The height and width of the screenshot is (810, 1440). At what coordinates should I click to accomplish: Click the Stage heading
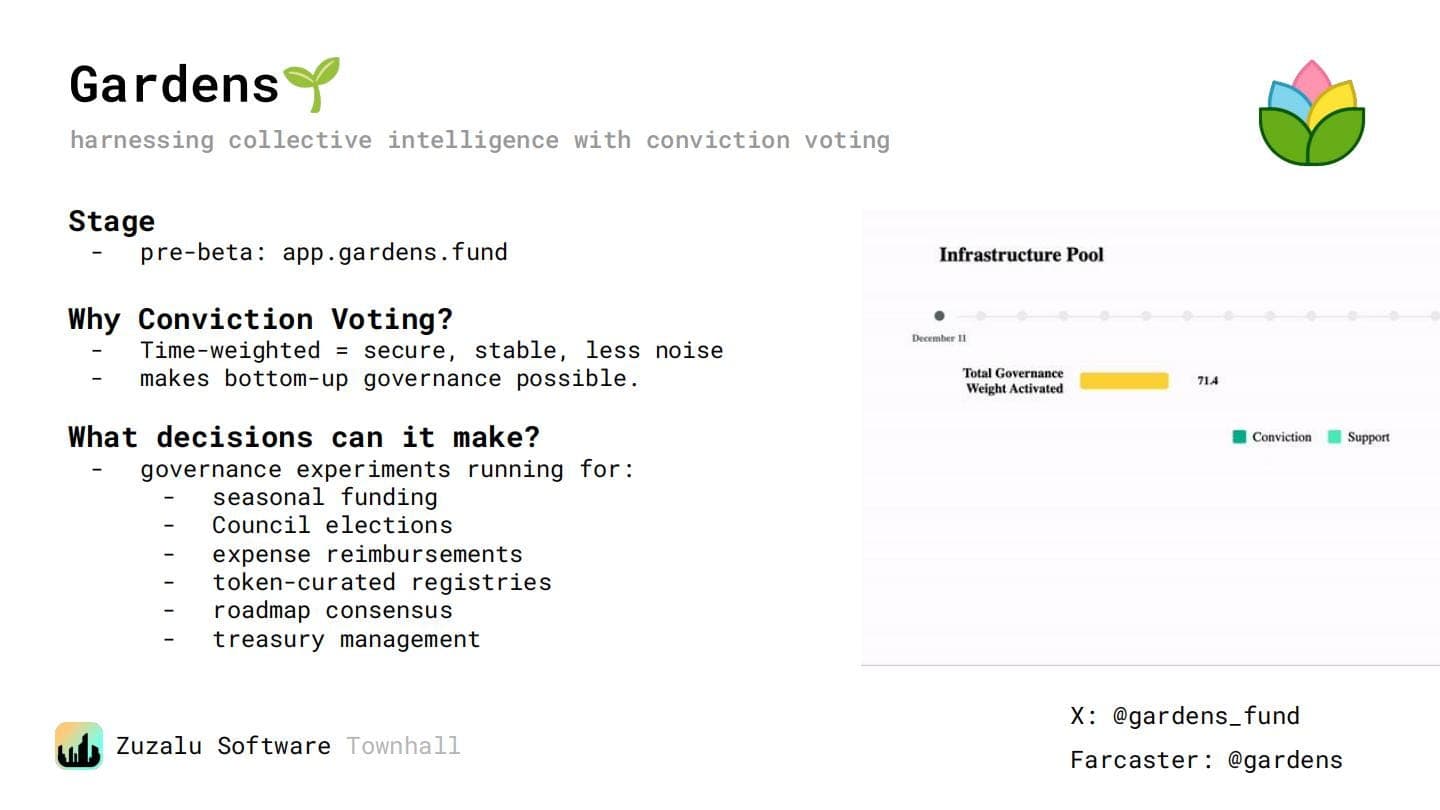click(112, 221)
